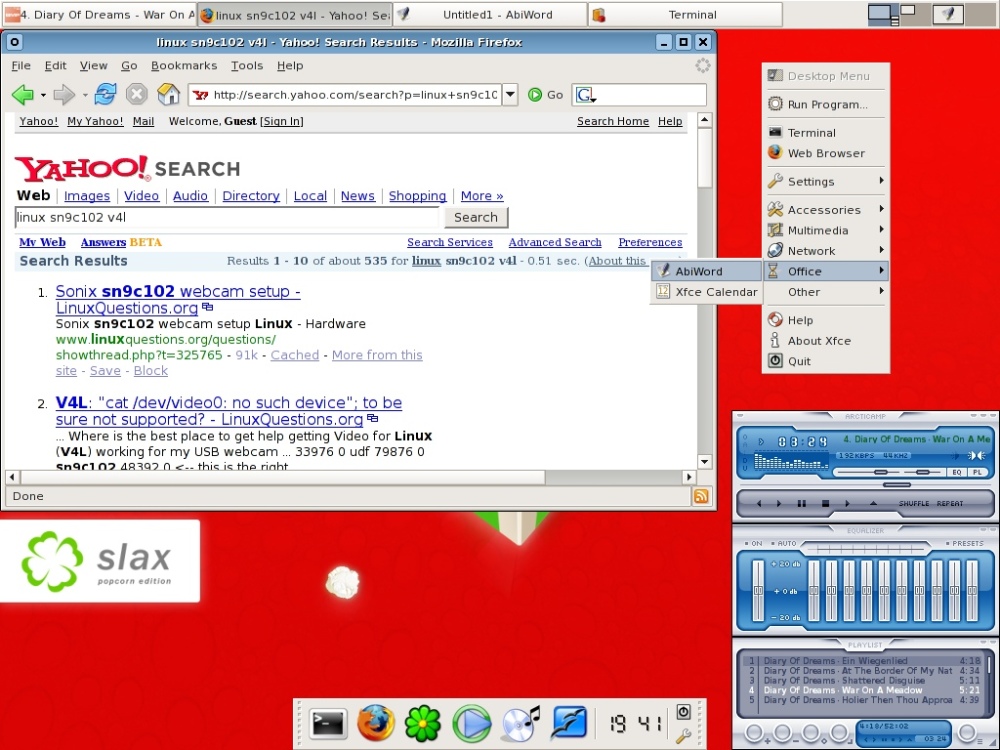Open Advanced Search link
1000x750 pixels.
pos(555,242)
